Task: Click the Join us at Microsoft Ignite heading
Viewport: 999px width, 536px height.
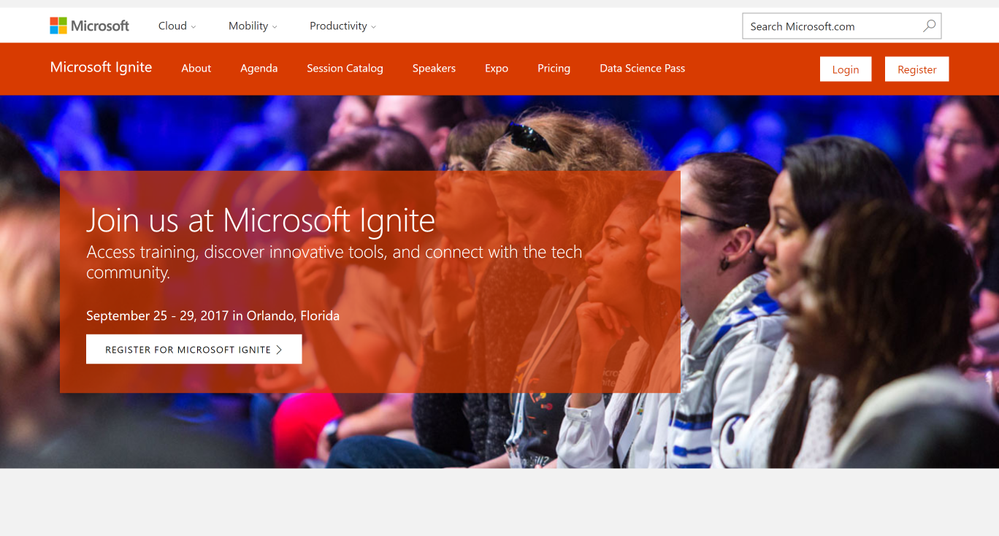Action: point(261,221)
